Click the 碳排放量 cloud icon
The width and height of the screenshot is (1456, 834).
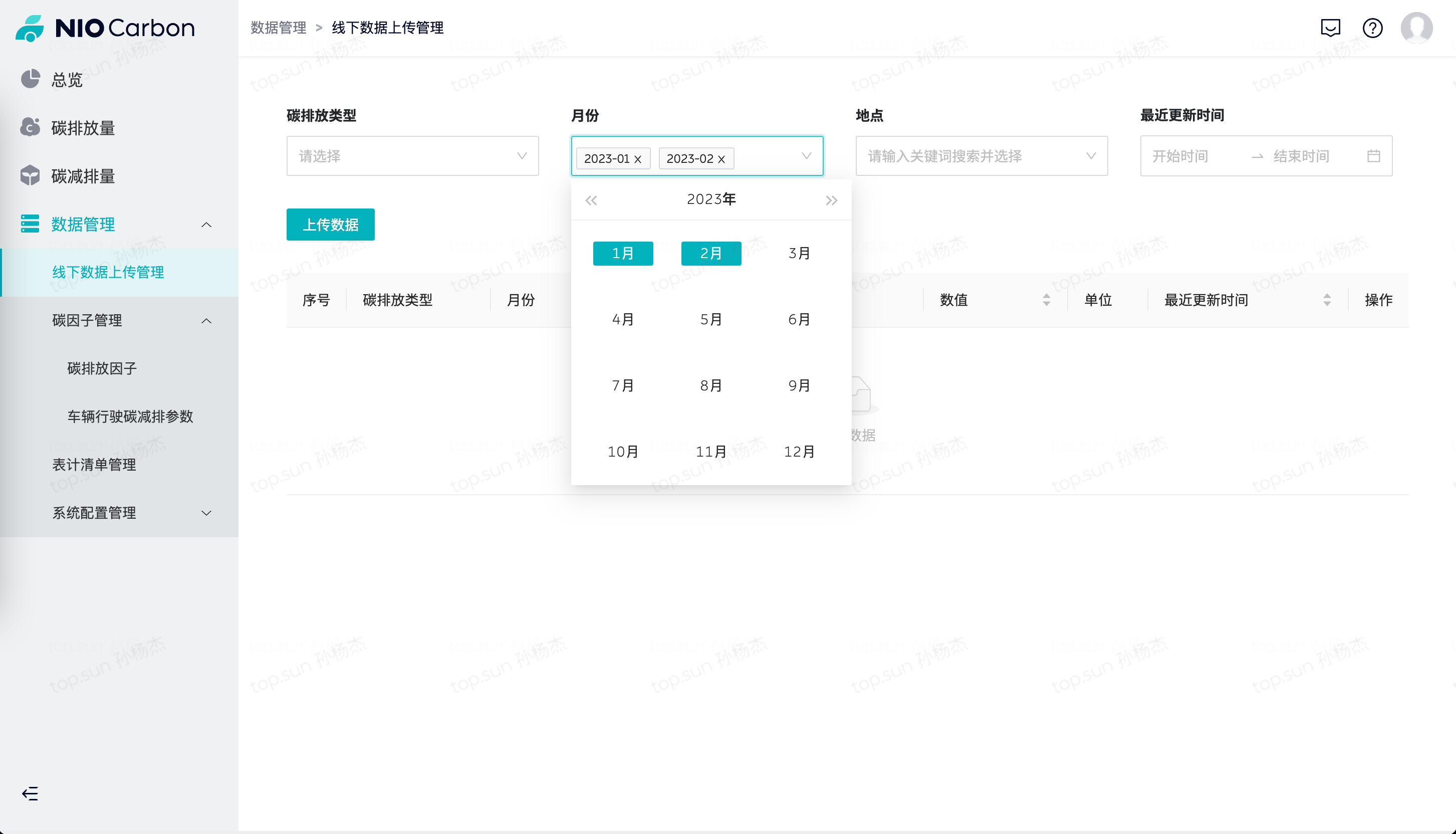pyautogui.click(x=31, y=127)
